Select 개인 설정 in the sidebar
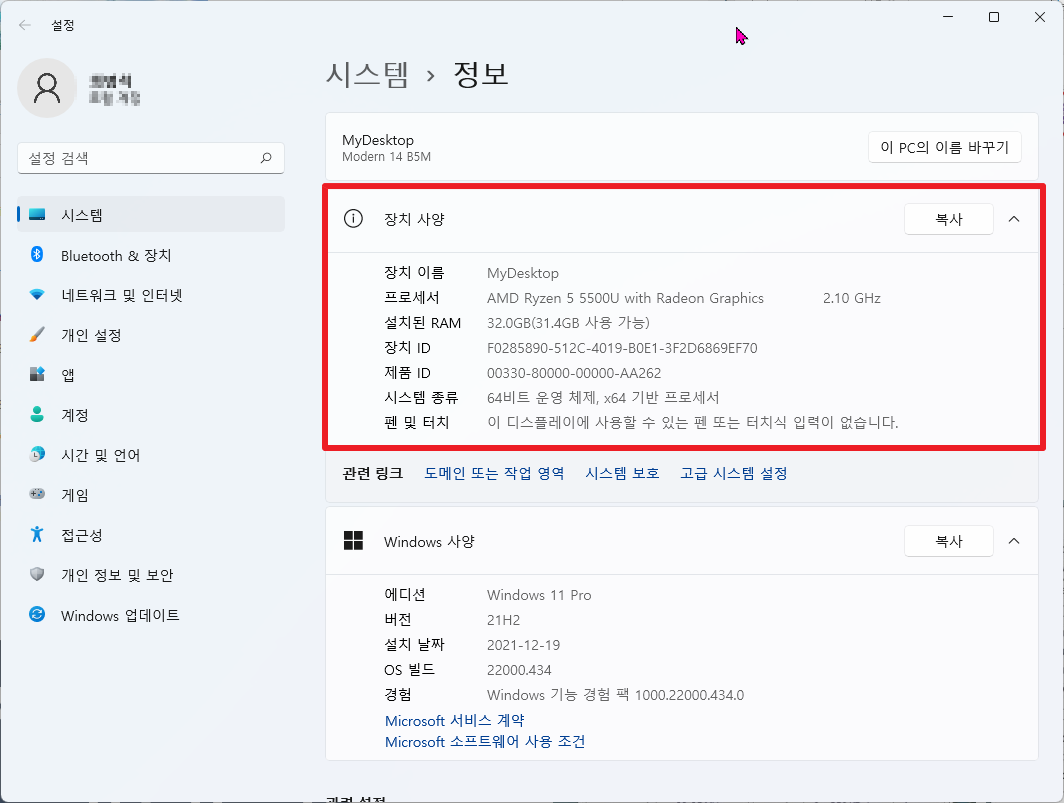The width and height of the screenshot is (1064, 803). coord(91,335)
